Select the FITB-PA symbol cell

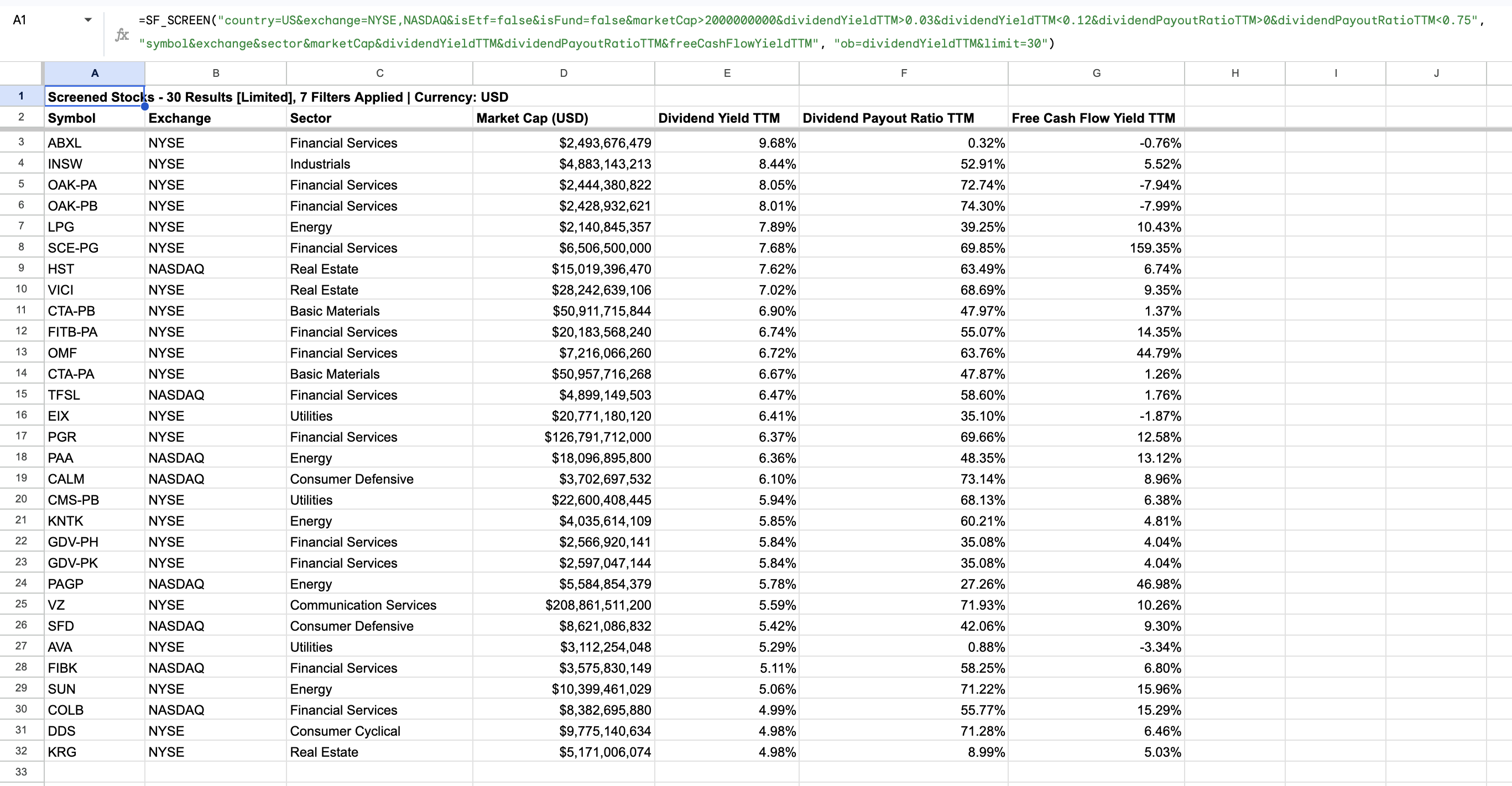pyautogui.click(x=95, y=332)
